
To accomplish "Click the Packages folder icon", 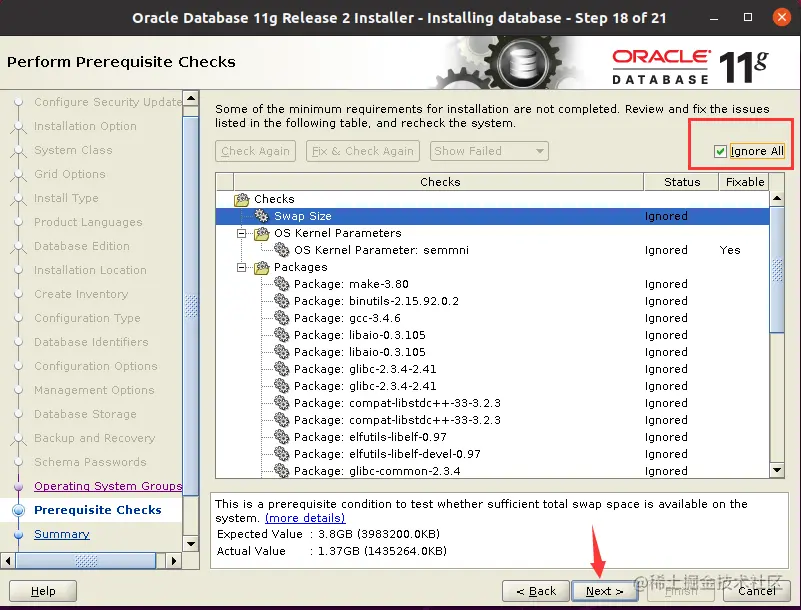I will point(262,267).
